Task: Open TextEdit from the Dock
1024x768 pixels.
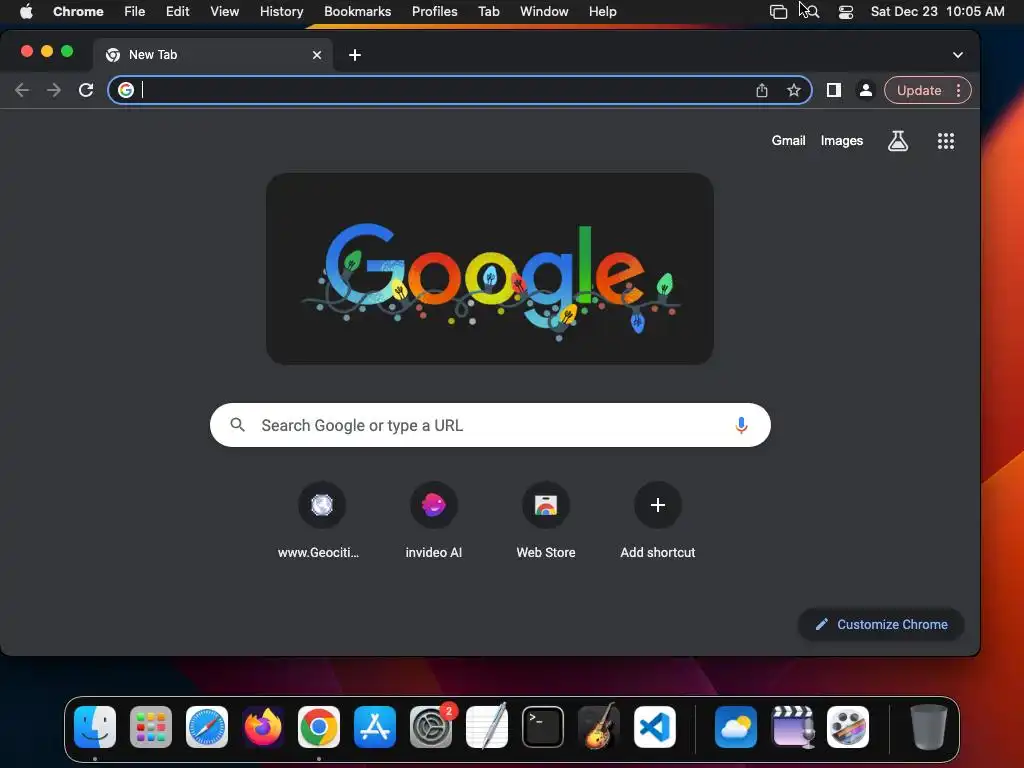Action: coord(487,727)
